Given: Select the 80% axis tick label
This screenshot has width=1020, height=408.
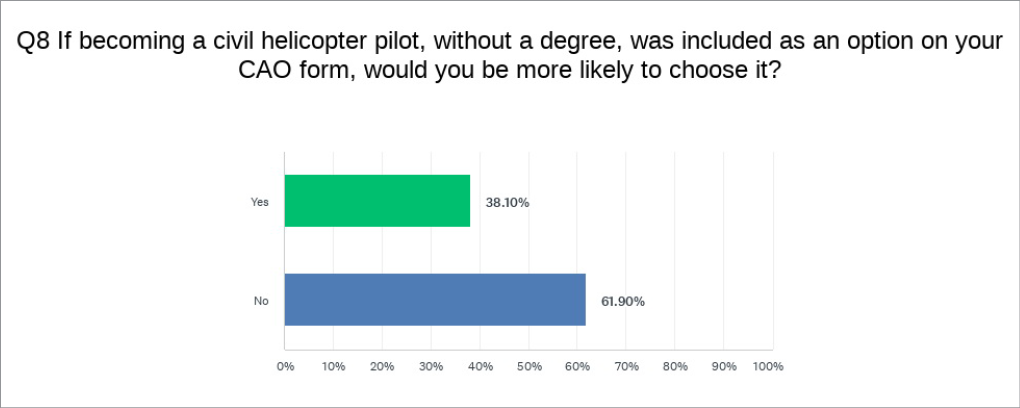Looking at the screenshot, I should (x=675, y=366).
